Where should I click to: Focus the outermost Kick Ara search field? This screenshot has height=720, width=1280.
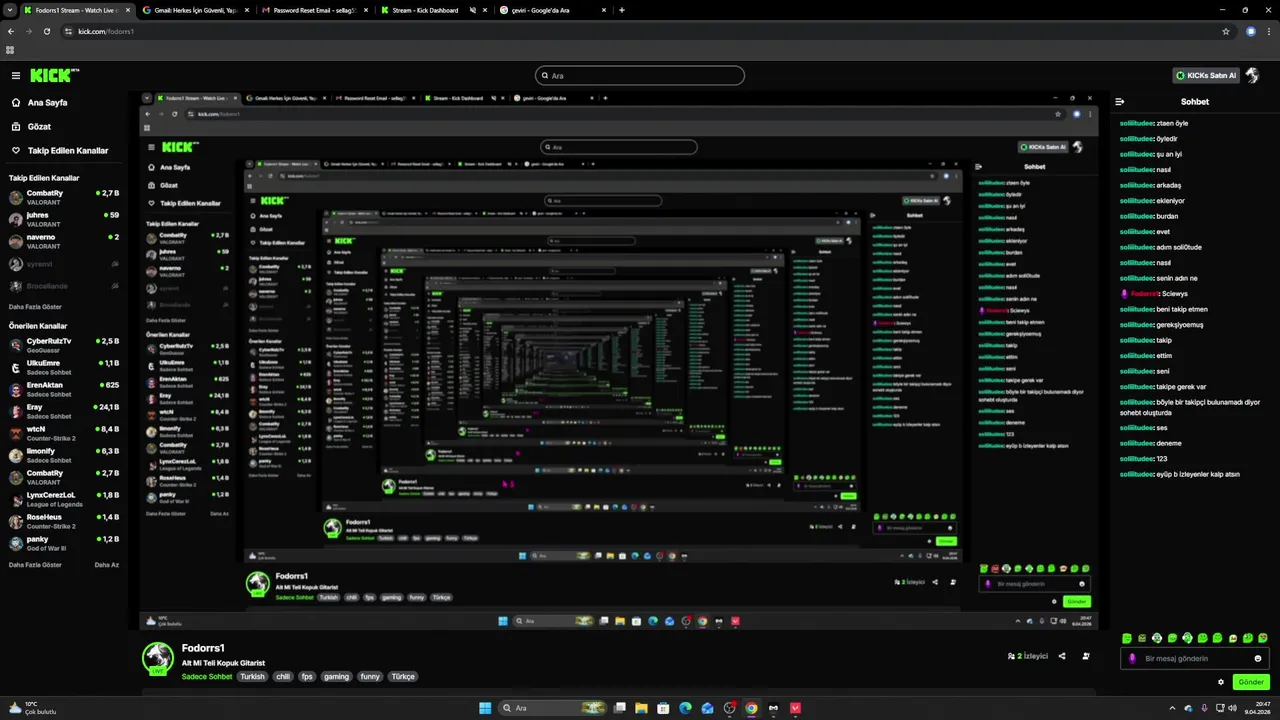click(640, 75)
